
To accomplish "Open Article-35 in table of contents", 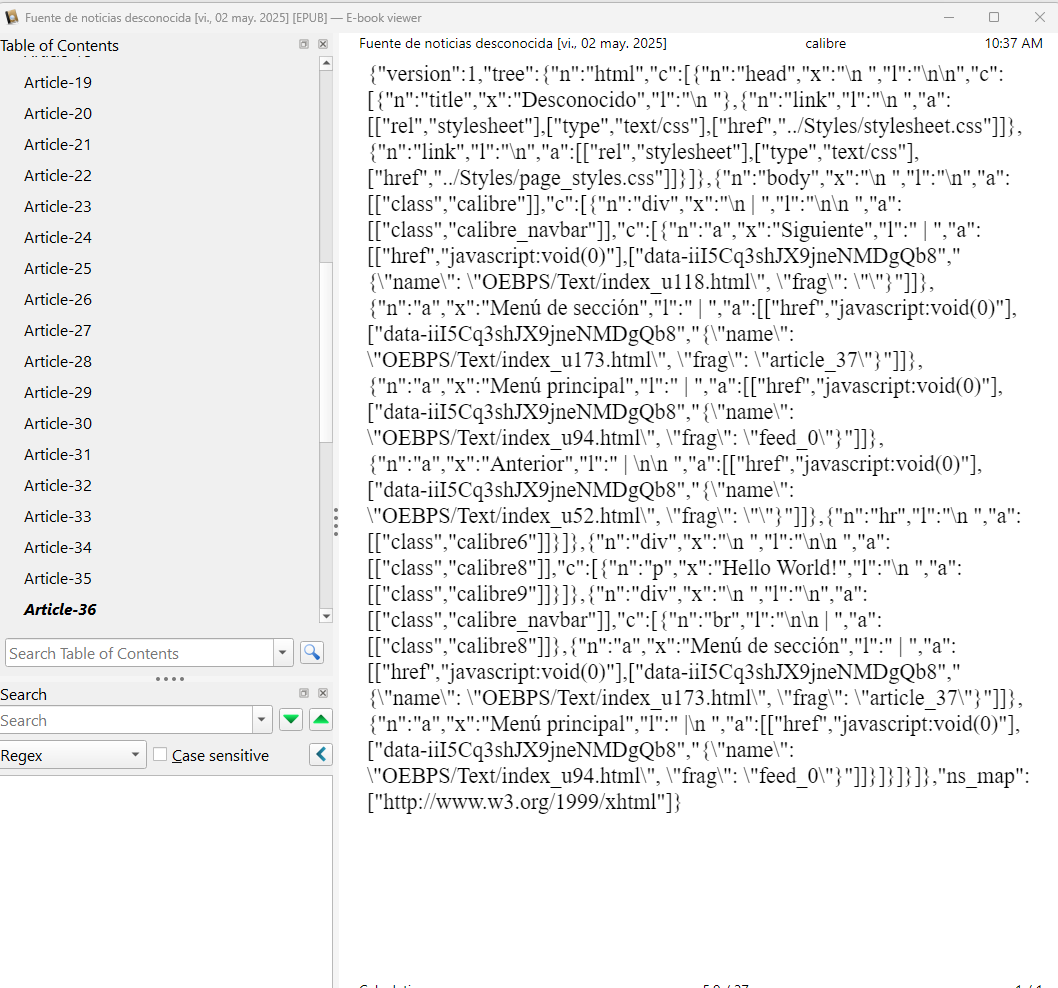I will 58,579.
